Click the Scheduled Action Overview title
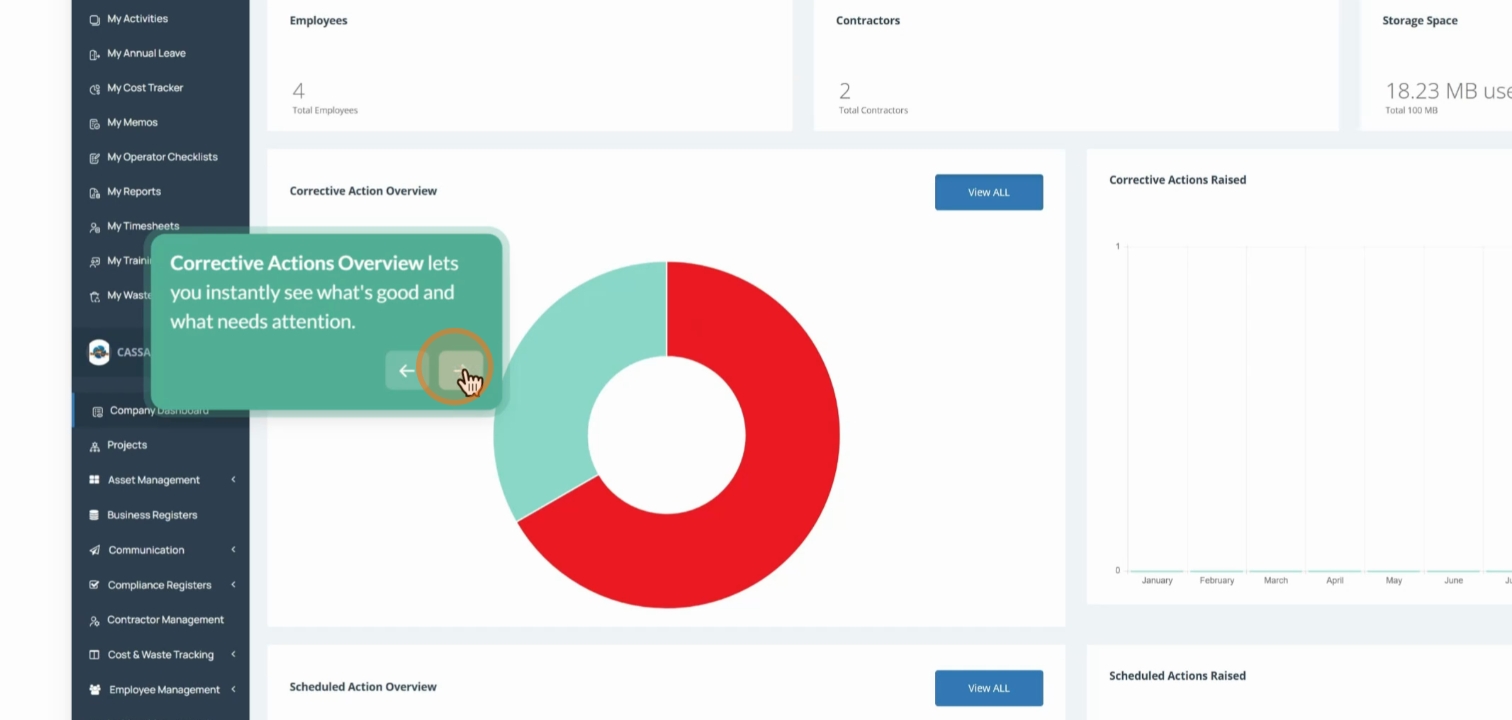This screenshot has height=720, width=1512. 363,687
